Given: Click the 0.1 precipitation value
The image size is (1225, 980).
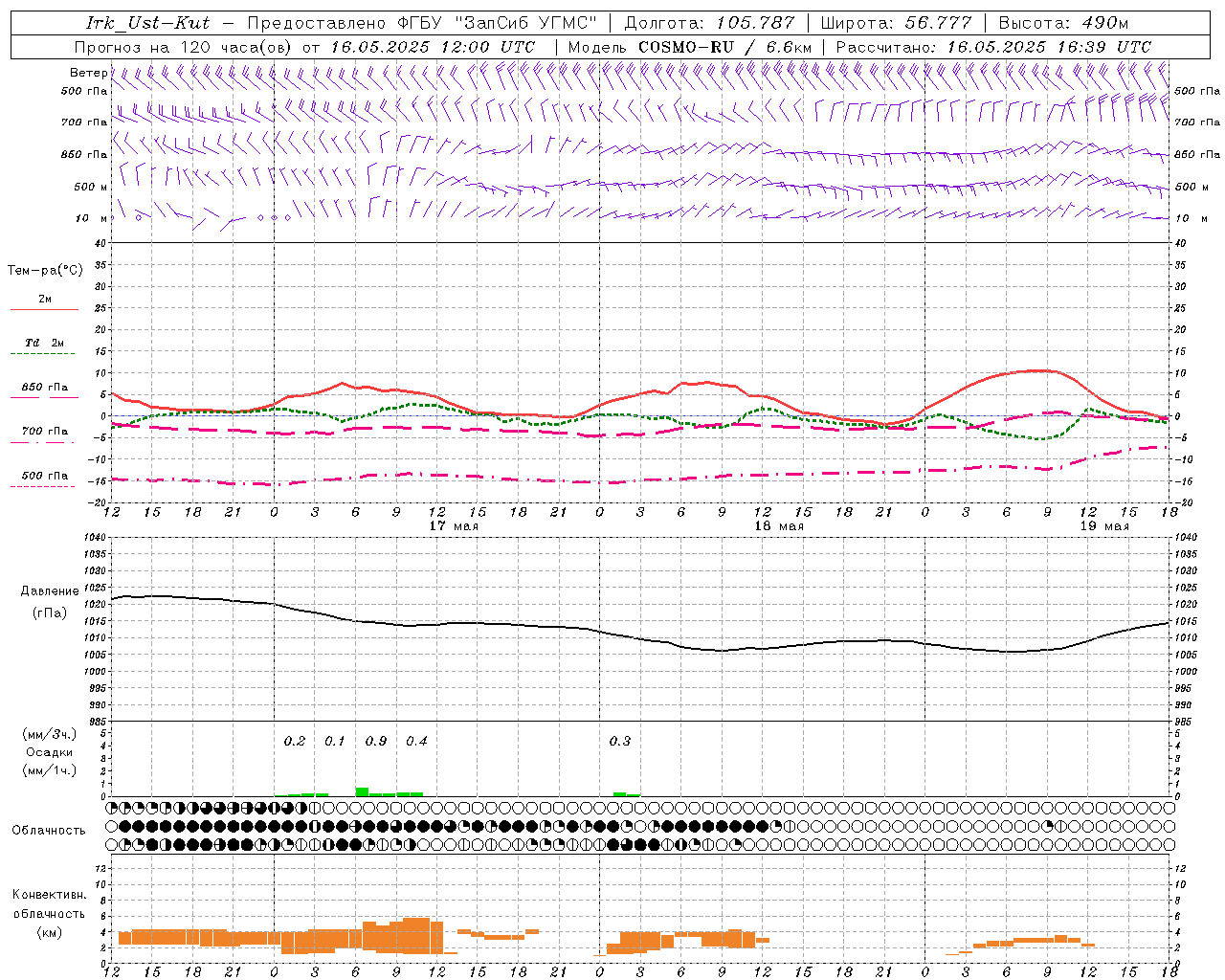Looking at the screenshot, I should [335, 741].
